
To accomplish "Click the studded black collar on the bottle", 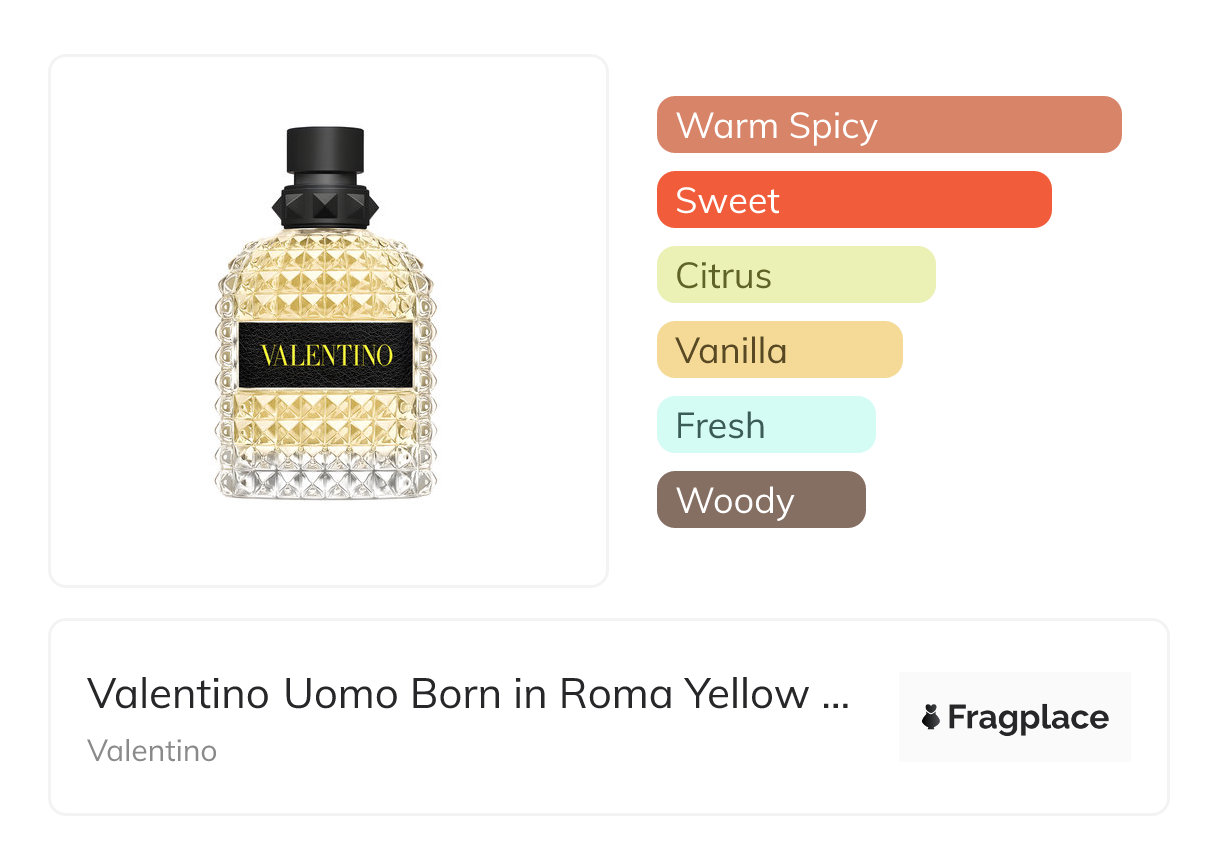I will point(325,205).
